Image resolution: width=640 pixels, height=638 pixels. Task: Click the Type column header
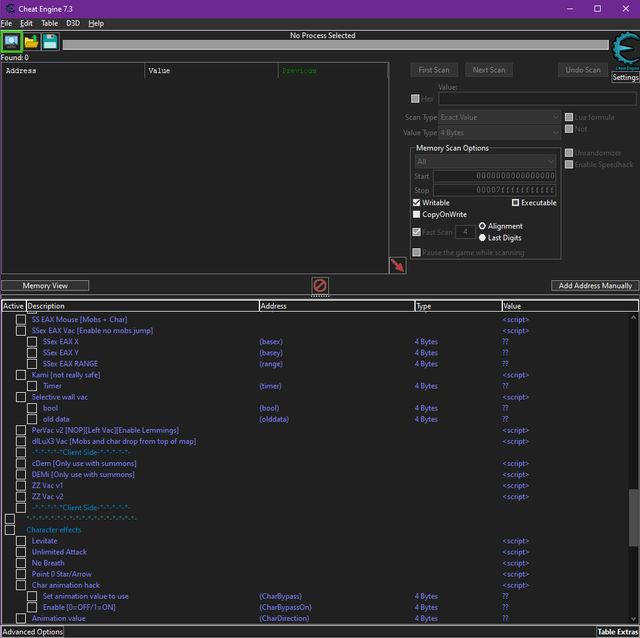(458, 306)
